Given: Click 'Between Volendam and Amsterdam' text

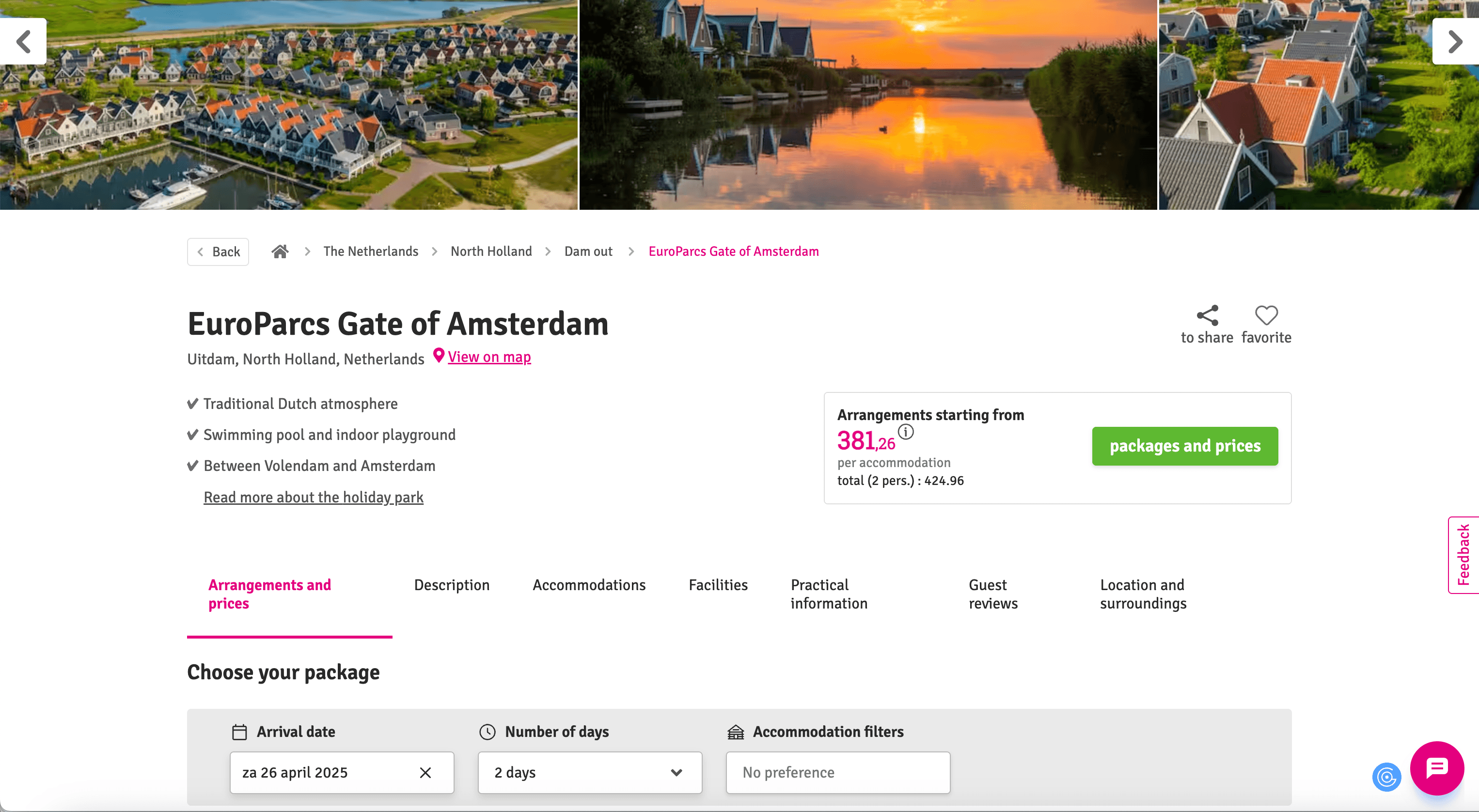Looking at the screenshot, I should click(x=319, y=466).
